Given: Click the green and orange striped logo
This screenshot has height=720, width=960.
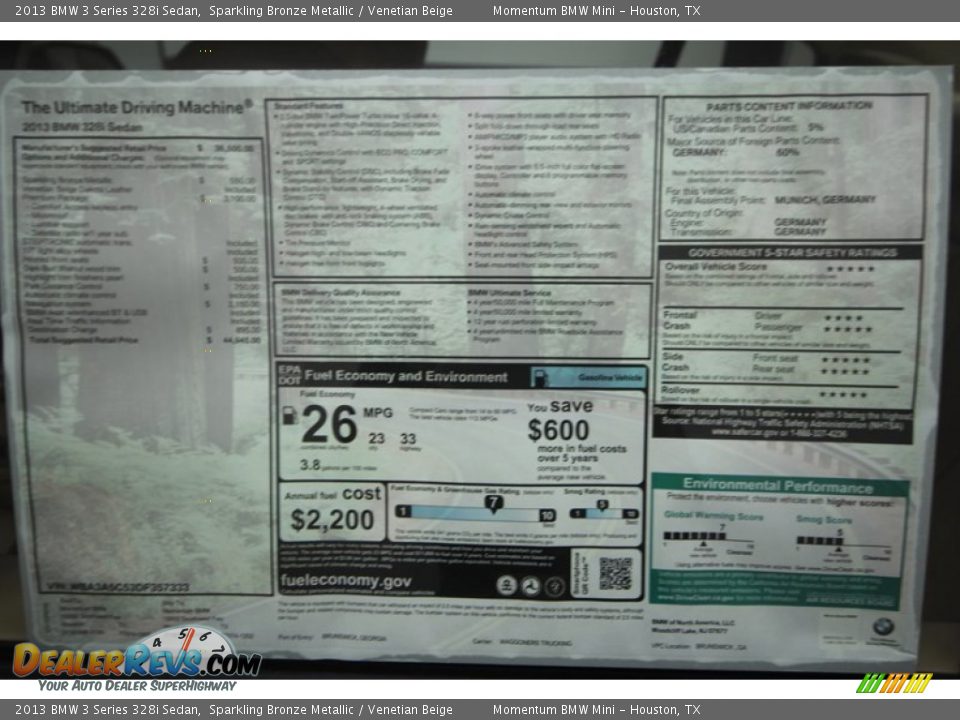Looking at the screenshot, I should 894,684.
